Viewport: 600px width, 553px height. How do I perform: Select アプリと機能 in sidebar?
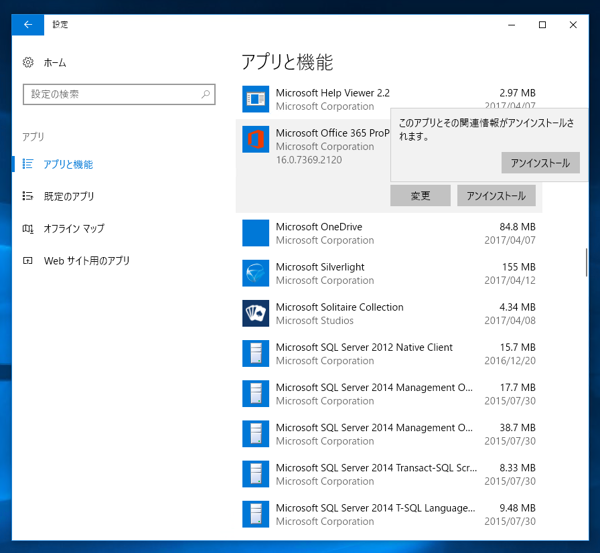pyautogui.click(x=68, y=164)
